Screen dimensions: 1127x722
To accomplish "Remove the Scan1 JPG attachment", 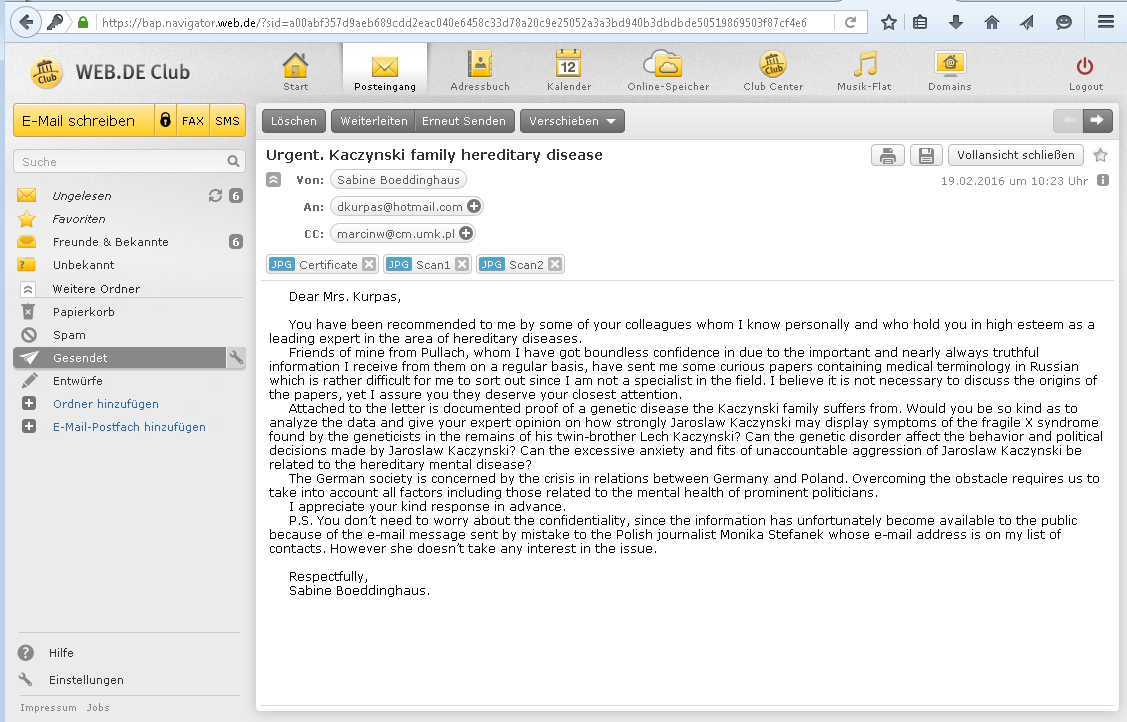I will coord(461,265).
